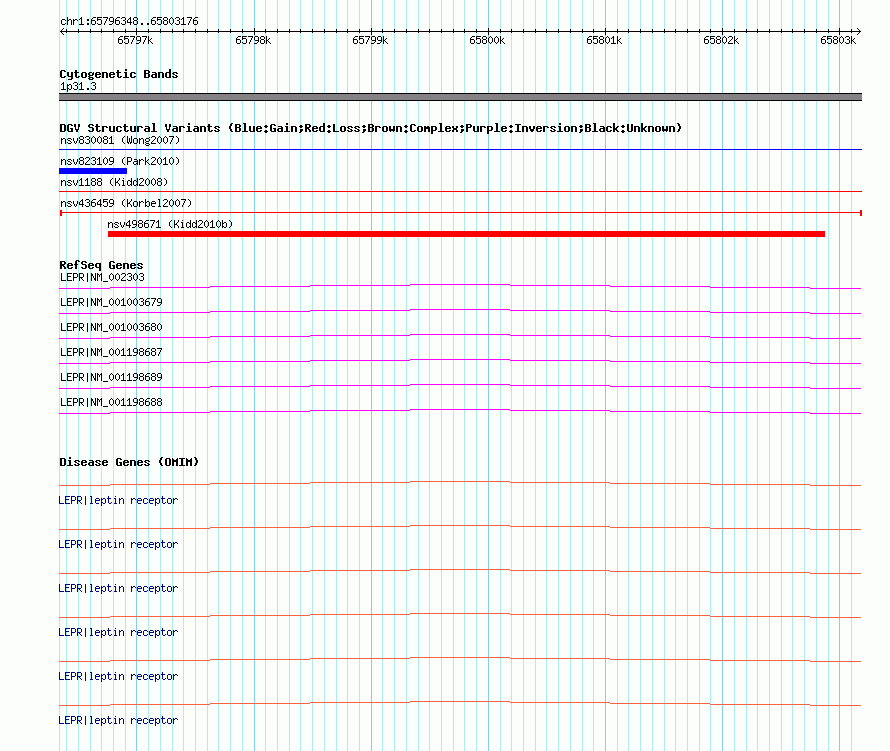Open variant nsv436459 (Korbel2007)

point(126,203)
